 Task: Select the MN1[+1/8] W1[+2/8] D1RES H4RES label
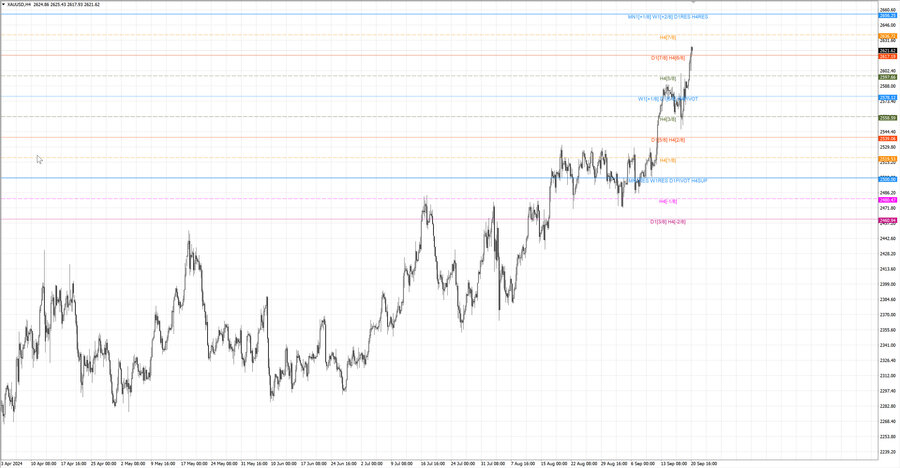tap(668, 17)
